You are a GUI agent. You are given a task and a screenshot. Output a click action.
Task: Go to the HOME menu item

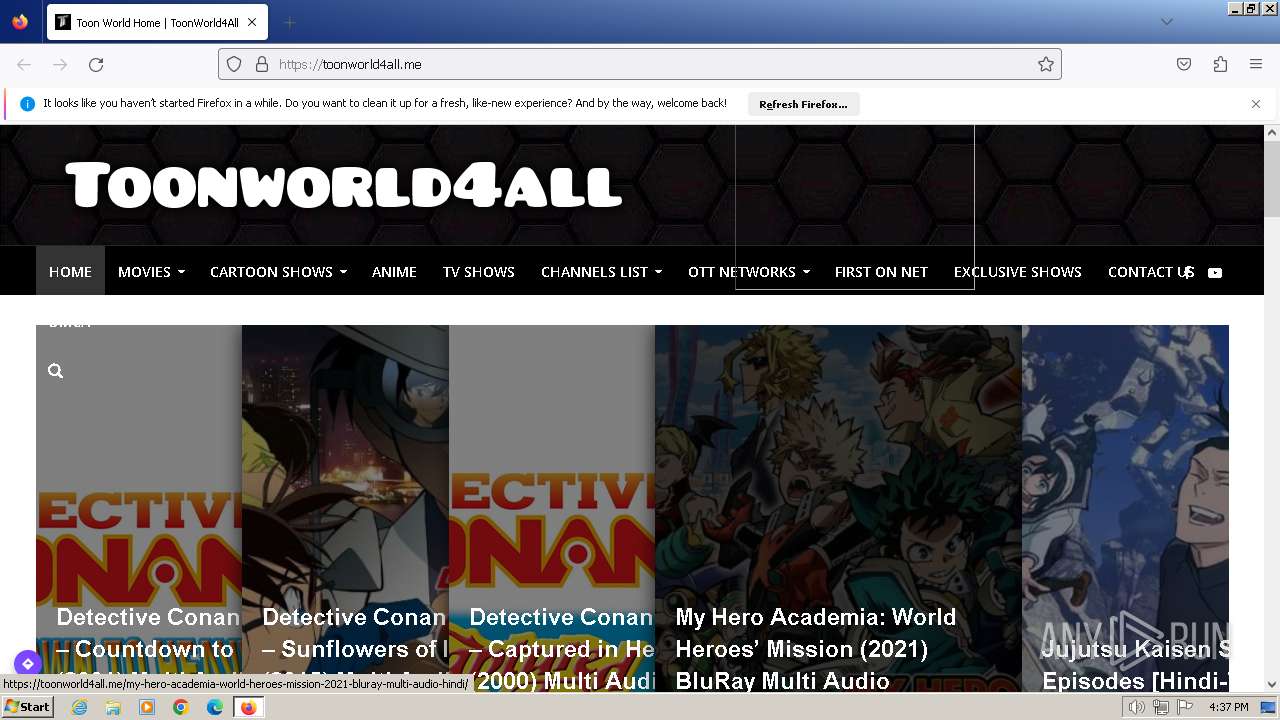pos(70,271)
